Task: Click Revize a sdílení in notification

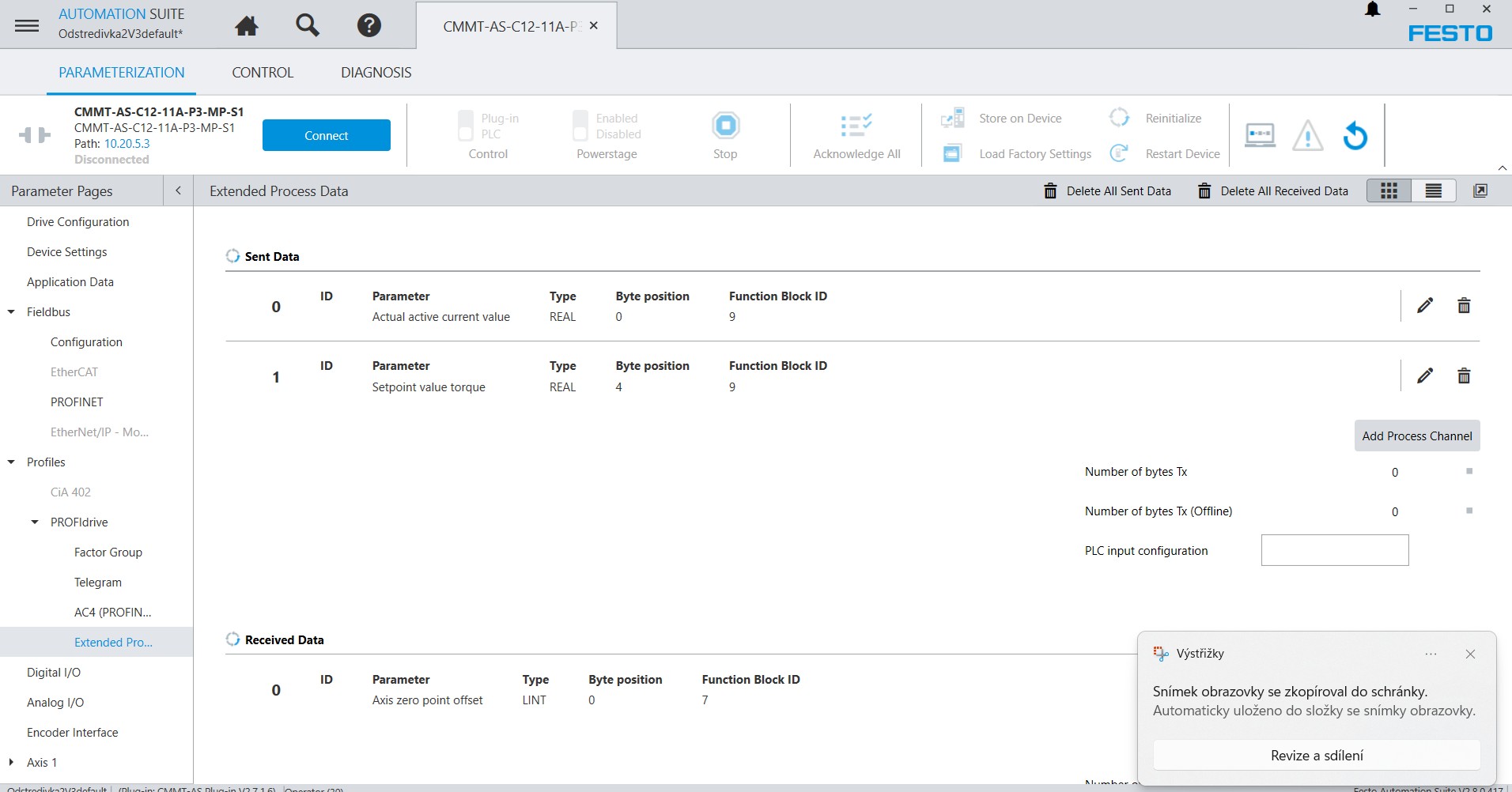Action: tap(1317, 756)
